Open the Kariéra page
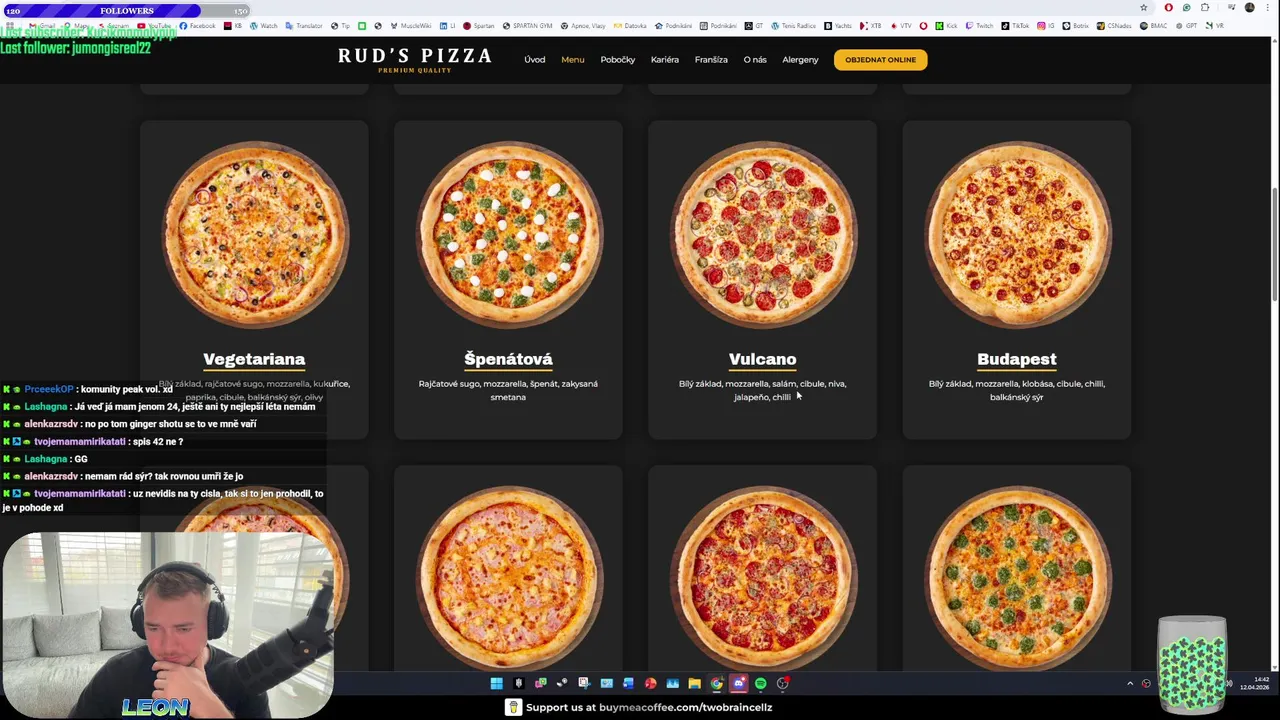This screenshot has height=720, width=1280. click(665, 60)
